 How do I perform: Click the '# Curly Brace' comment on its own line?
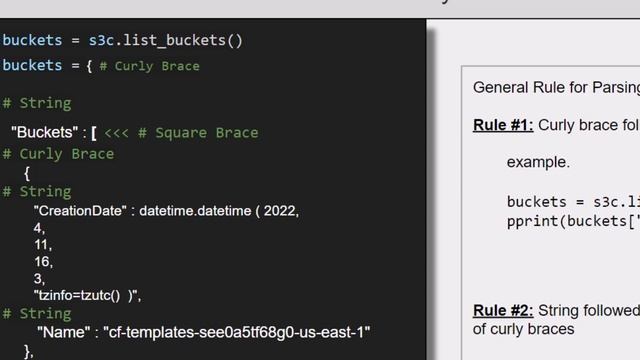pyautogui.click(x=58, y=154)
